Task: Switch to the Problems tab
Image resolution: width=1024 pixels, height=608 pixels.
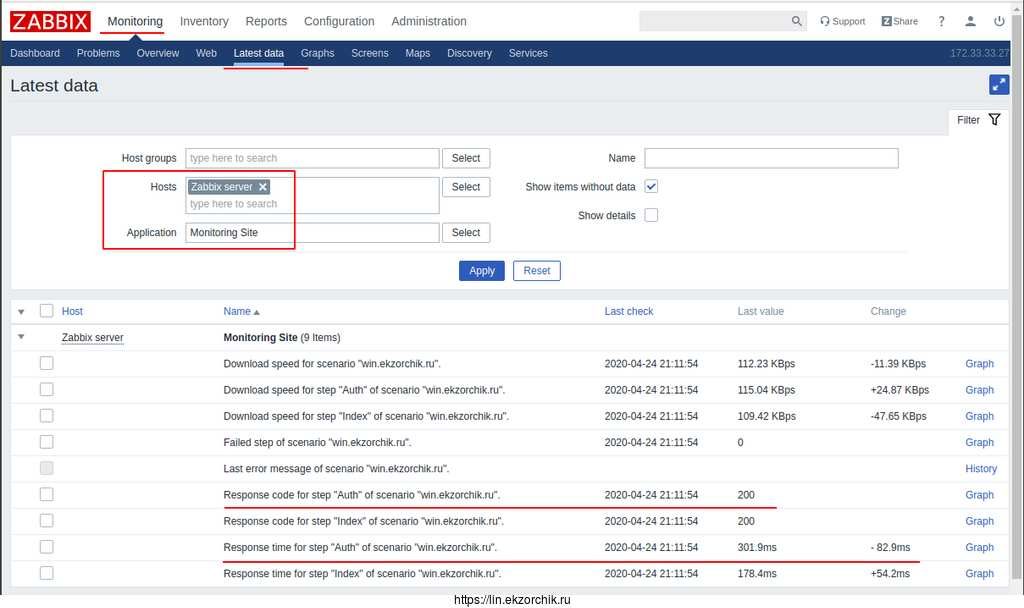Action: [x=98, y=53]
